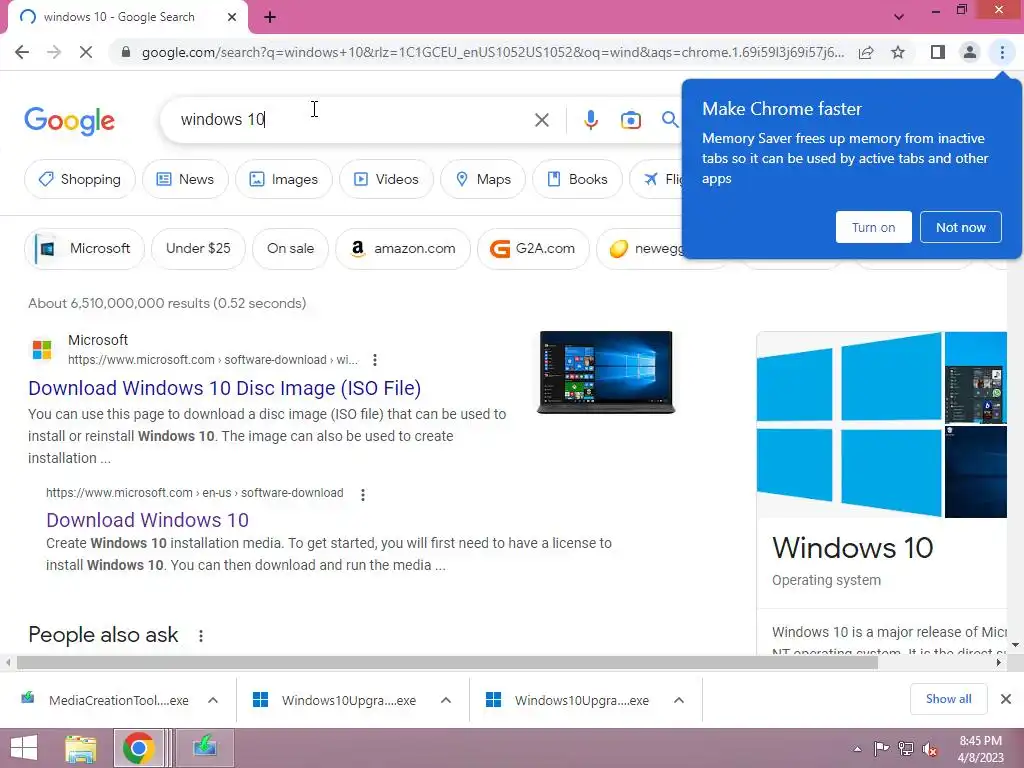This screenshot has height=768, width=1024.
Task: Stop loading the page
Action: (86, 52)
